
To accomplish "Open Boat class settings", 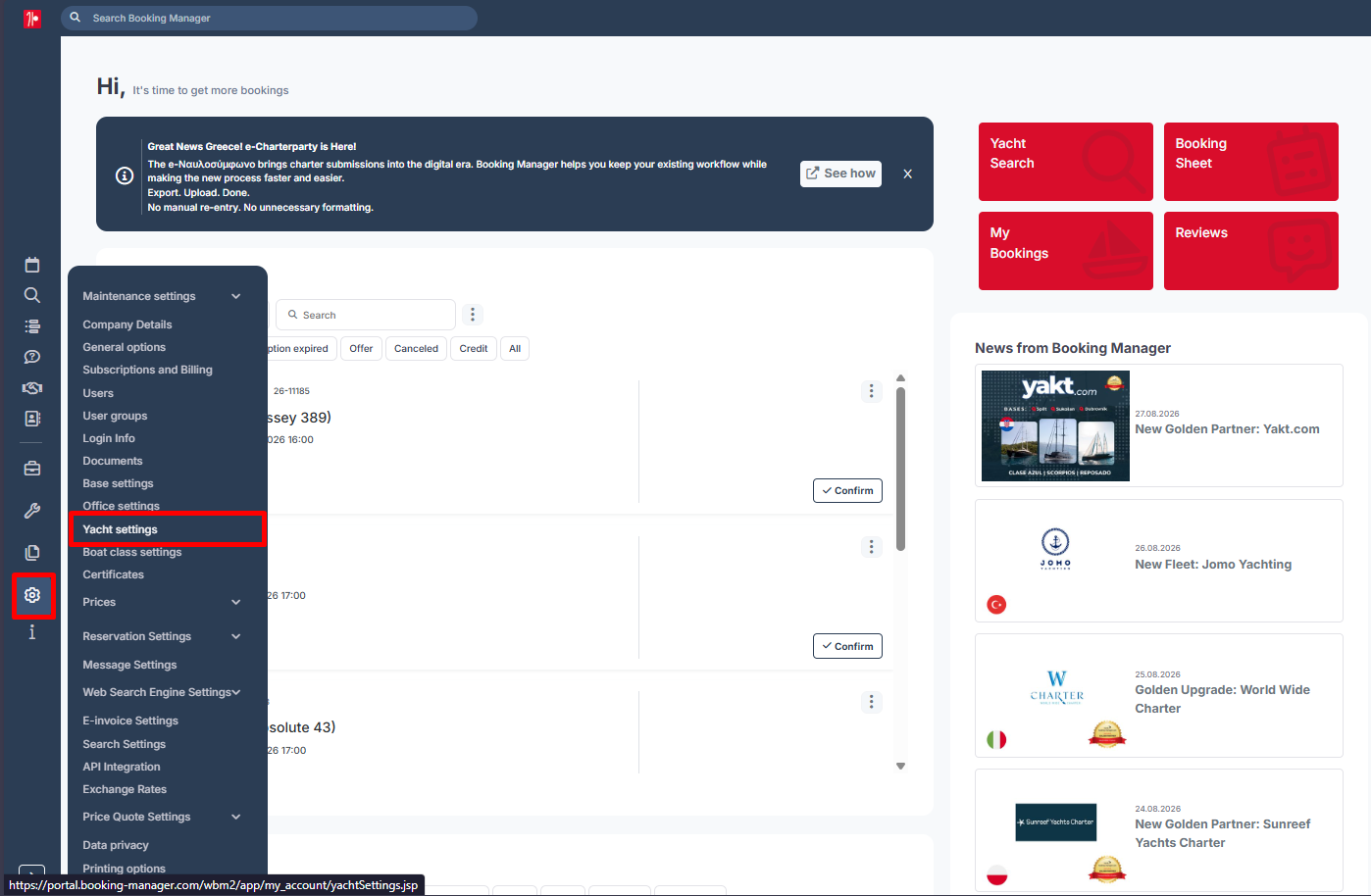I will pos(132,552).
